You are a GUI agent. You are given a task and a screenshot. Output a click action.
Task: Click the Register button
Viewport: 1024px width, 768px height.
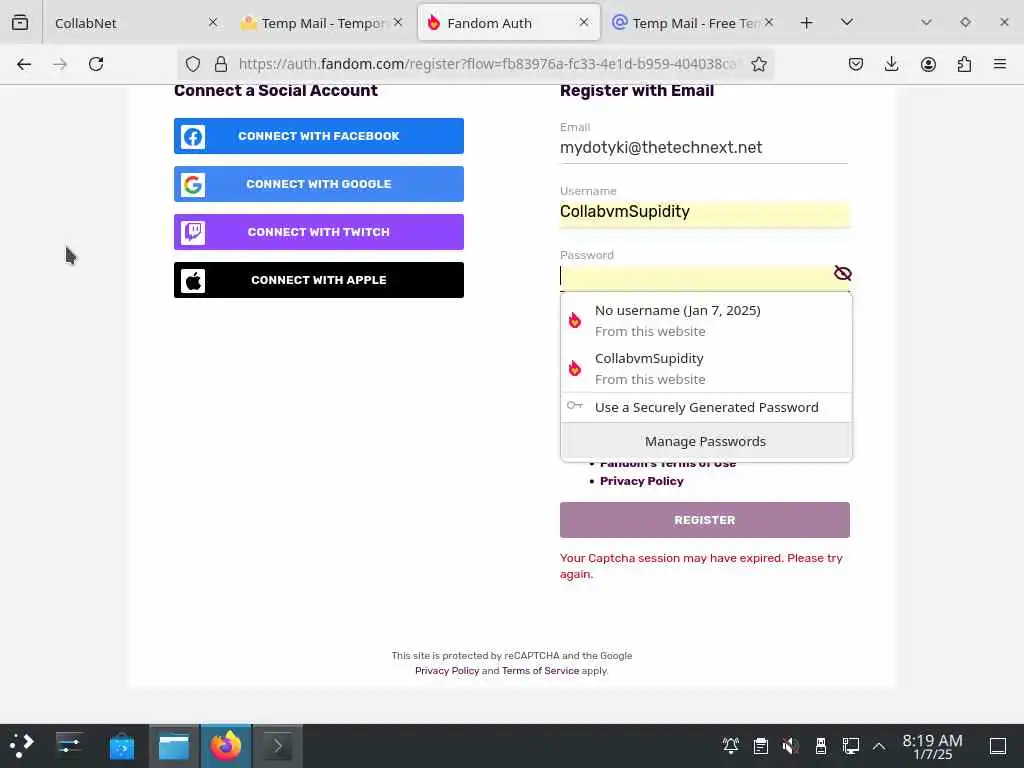click(x=704, y=520)
